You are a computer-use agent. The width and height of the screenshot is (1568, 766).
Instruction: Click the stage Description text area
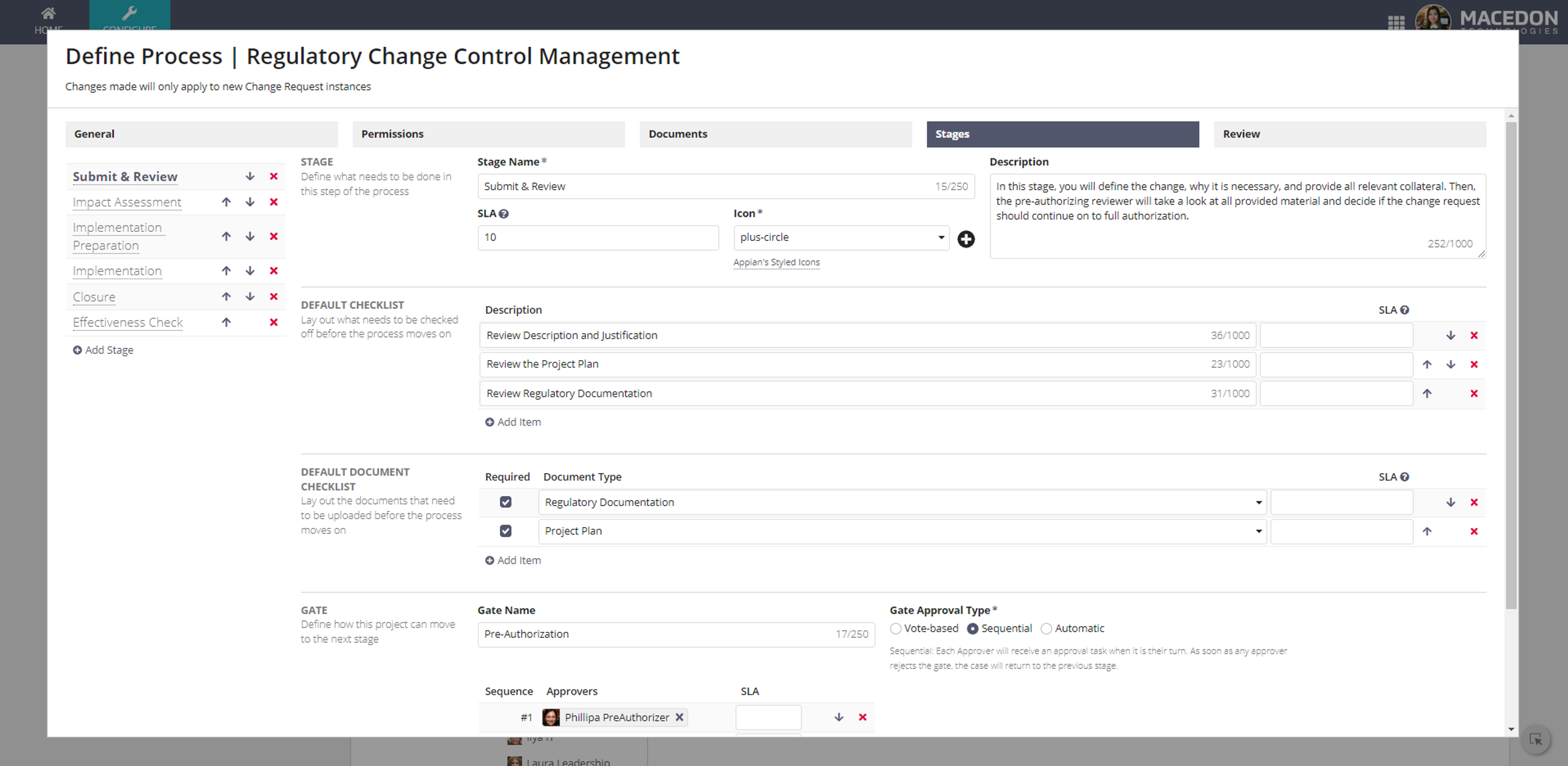click(x=1238, y=216)
